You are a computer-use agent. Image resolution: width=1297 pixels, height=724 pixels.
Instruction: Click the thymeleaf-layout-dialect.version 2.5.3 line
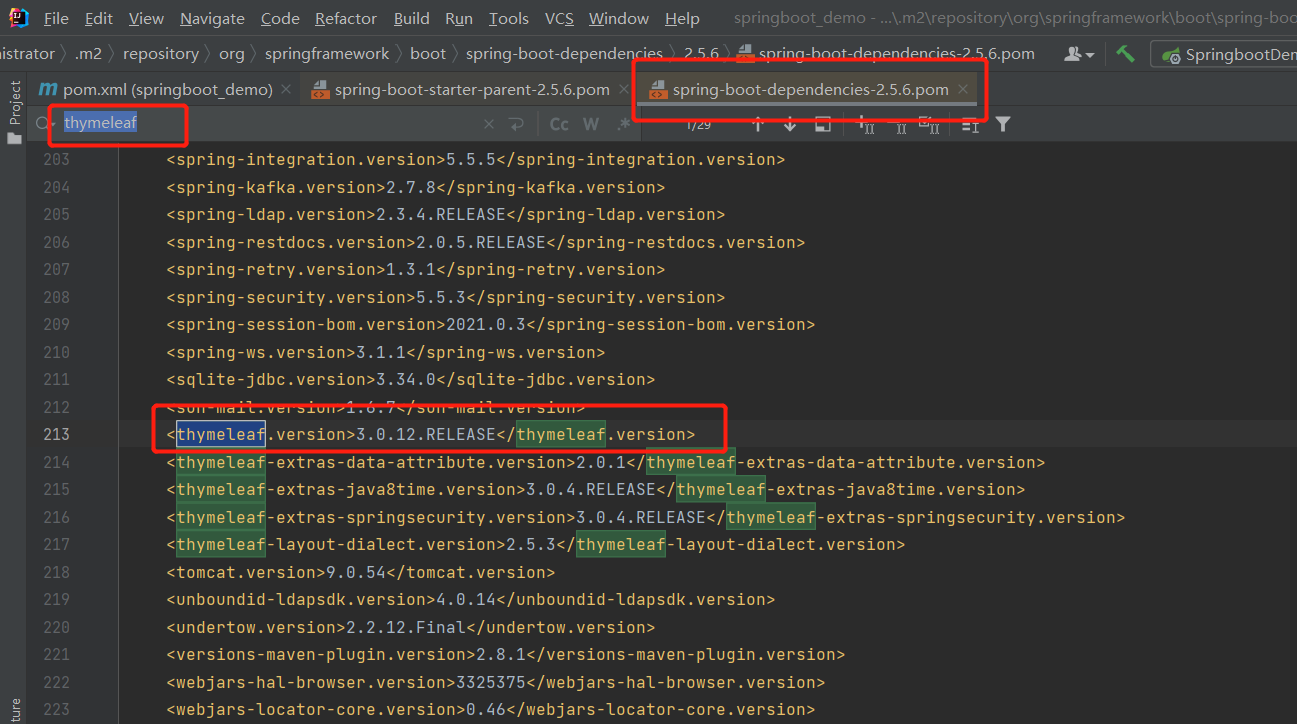point(536,544)
